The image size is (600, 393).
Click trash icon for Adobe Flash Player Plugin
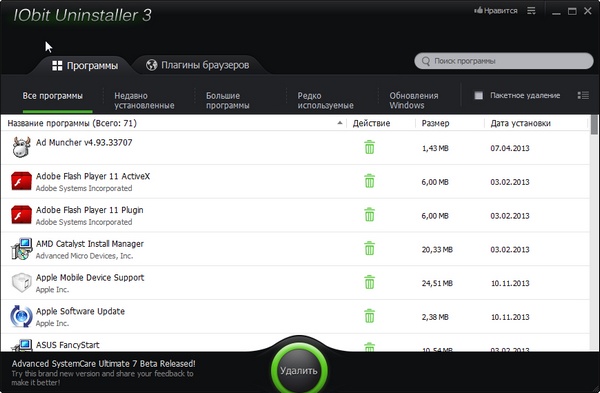pyautogui.click(x=369, y=215)
